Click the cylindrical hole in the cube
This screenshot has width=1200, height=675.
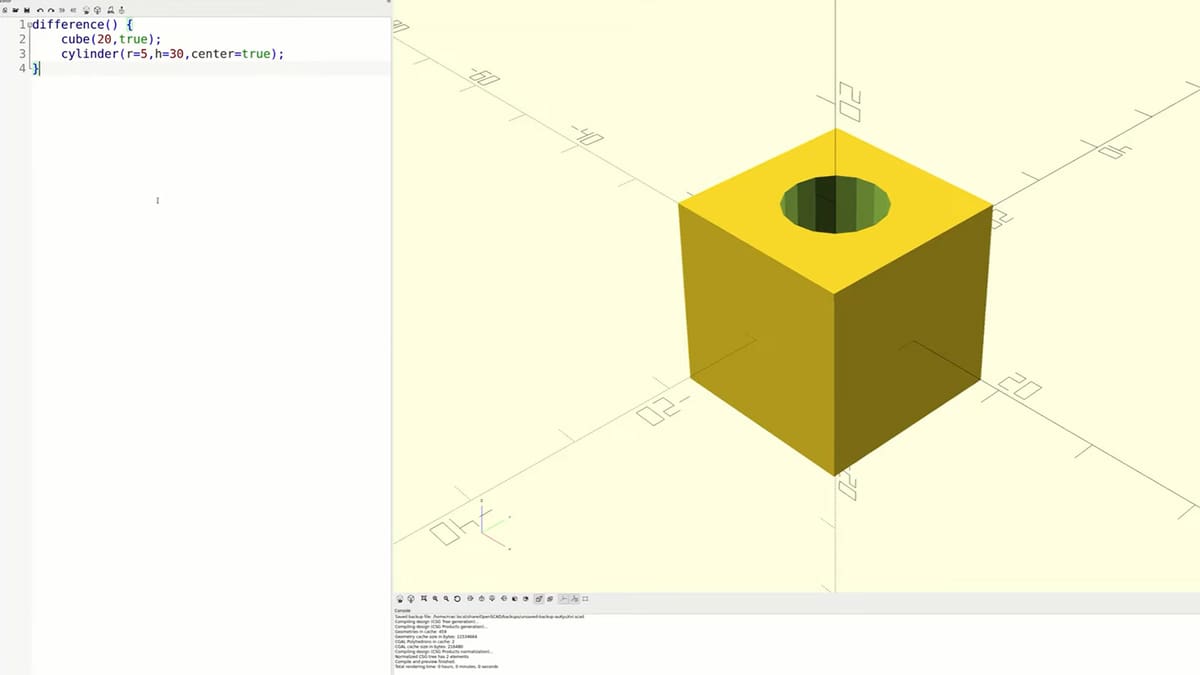tap(835, 205)
